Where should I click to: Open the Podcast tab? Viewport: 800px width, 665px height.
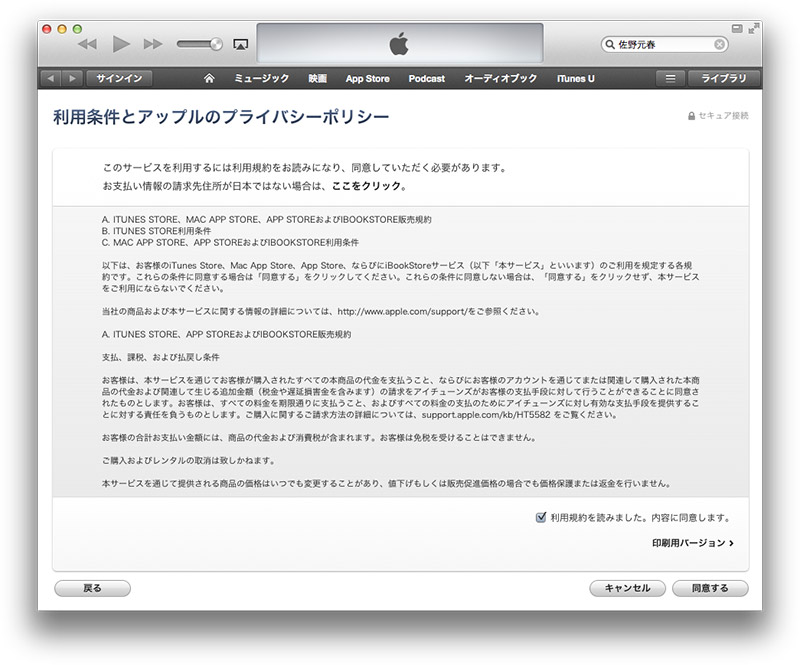(x=427, y=78)
